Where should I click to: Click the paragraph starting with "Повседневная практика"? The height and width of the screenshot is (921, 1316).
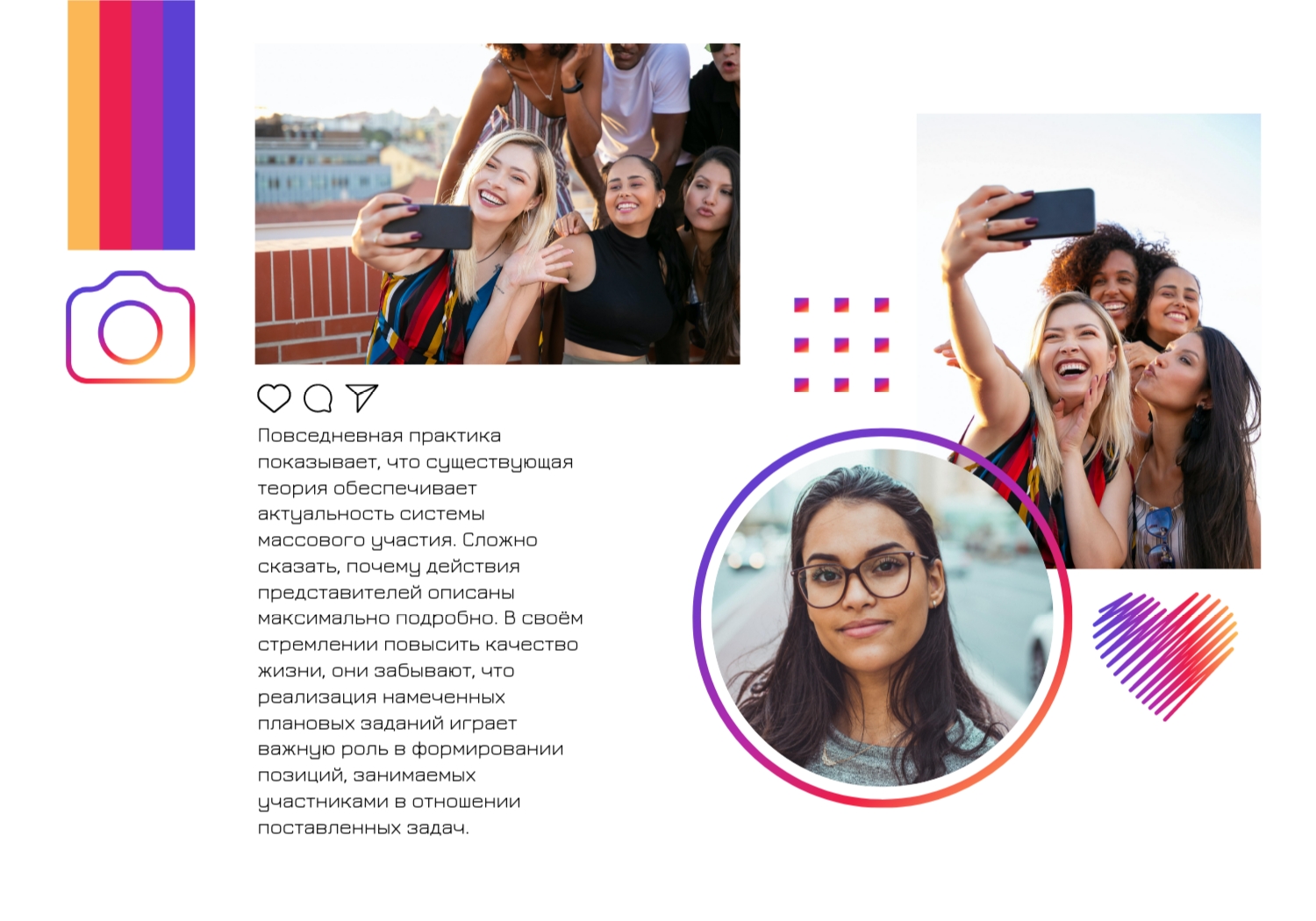click(420, 632)
